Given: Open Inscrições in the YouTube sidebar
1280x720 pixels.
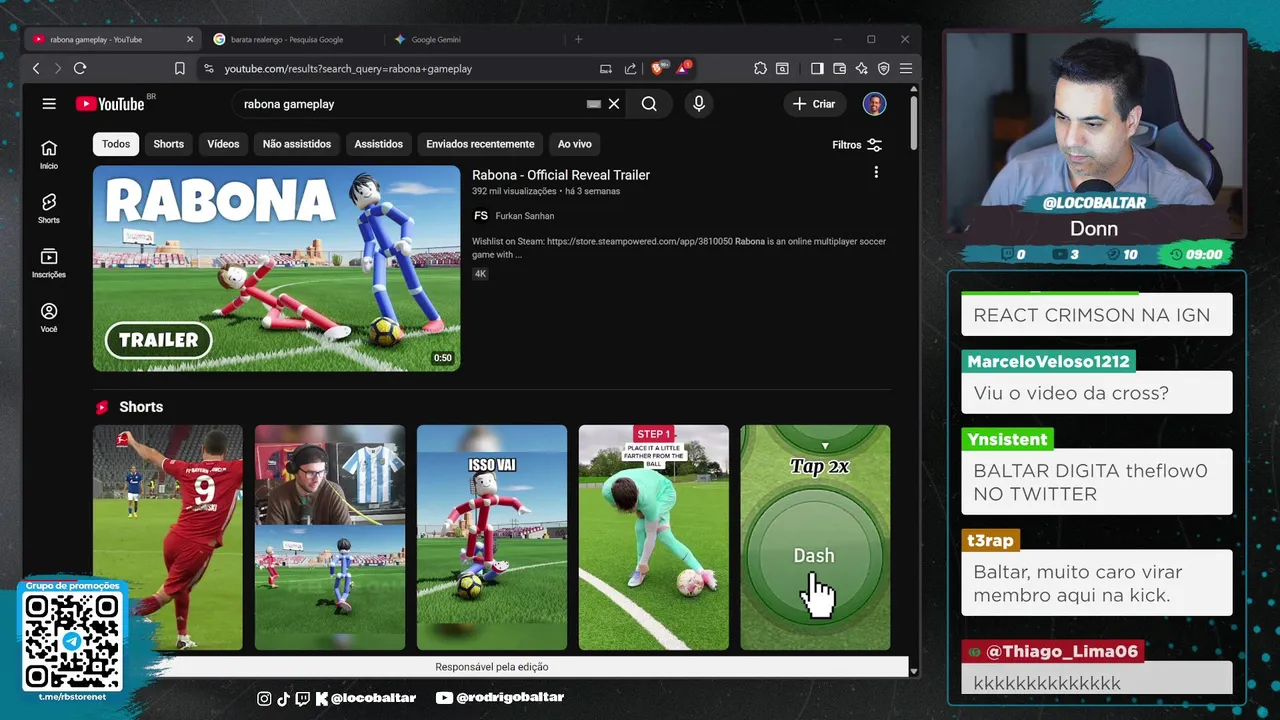Looking at the screenshot, I should click(x=49, y=263).
